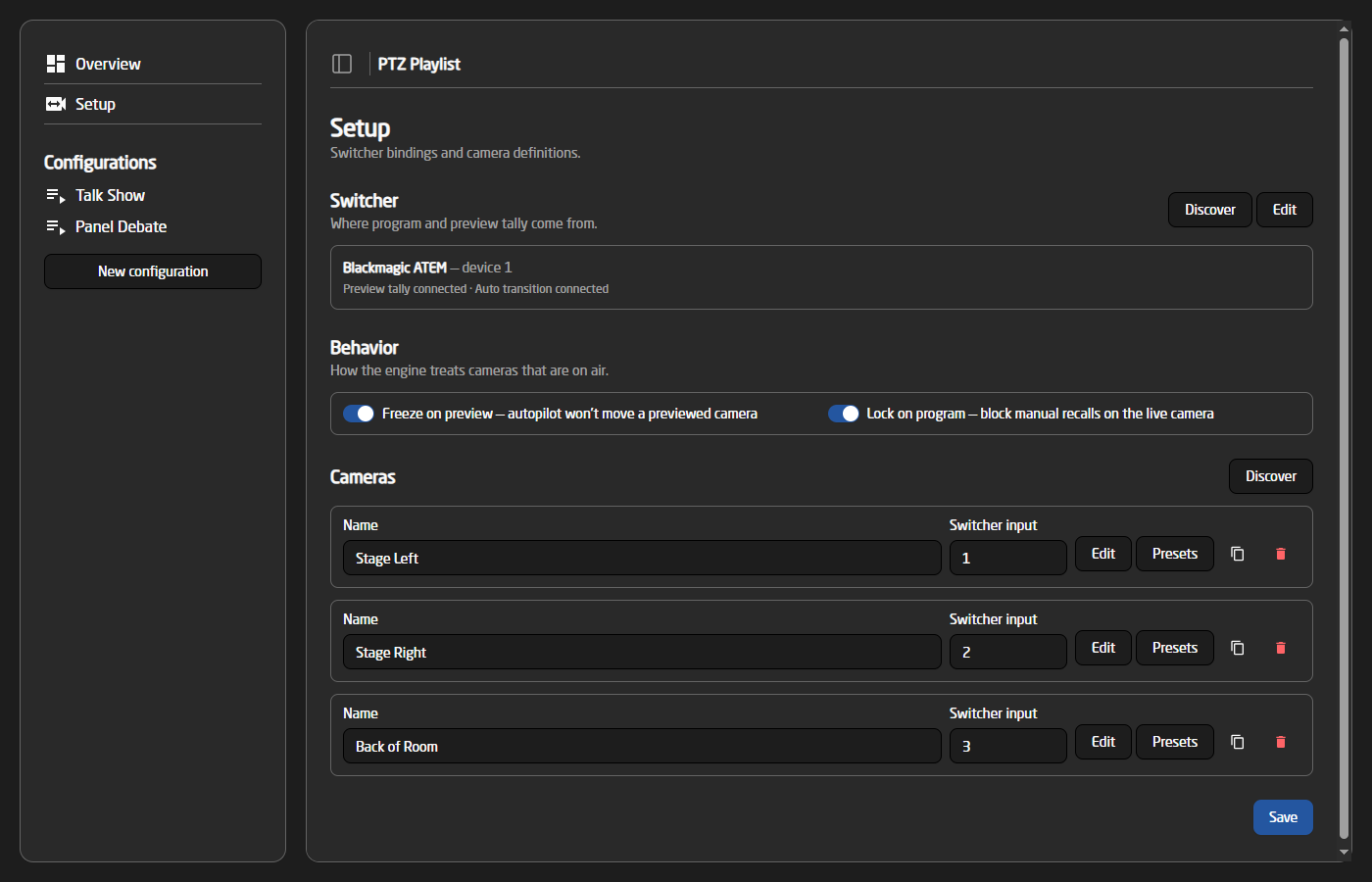Screen dimensions: 1372x882
Task: Create a New configuration
Action: click(153, 271)
